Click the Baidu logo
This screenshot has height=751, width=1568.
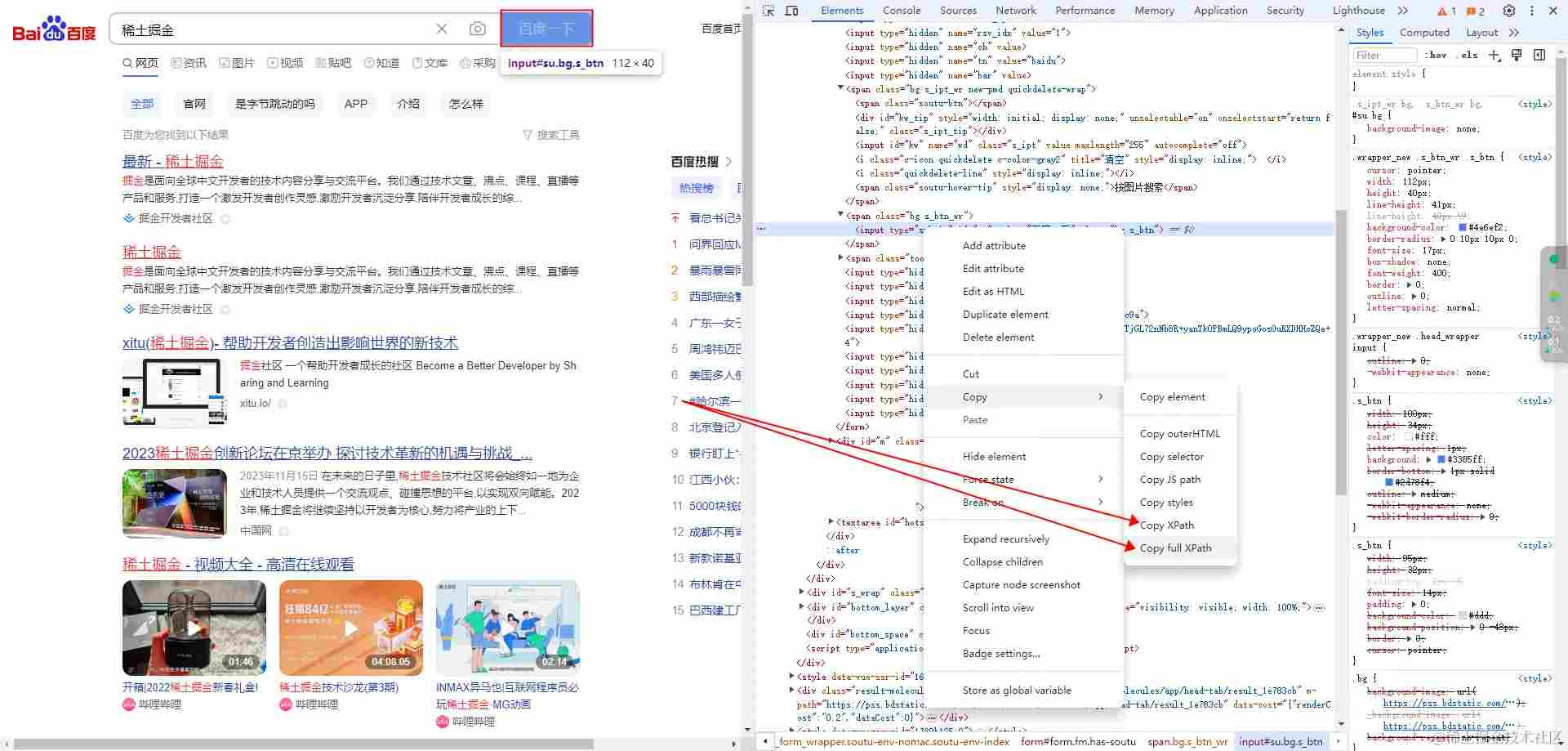tap(54, 29)
